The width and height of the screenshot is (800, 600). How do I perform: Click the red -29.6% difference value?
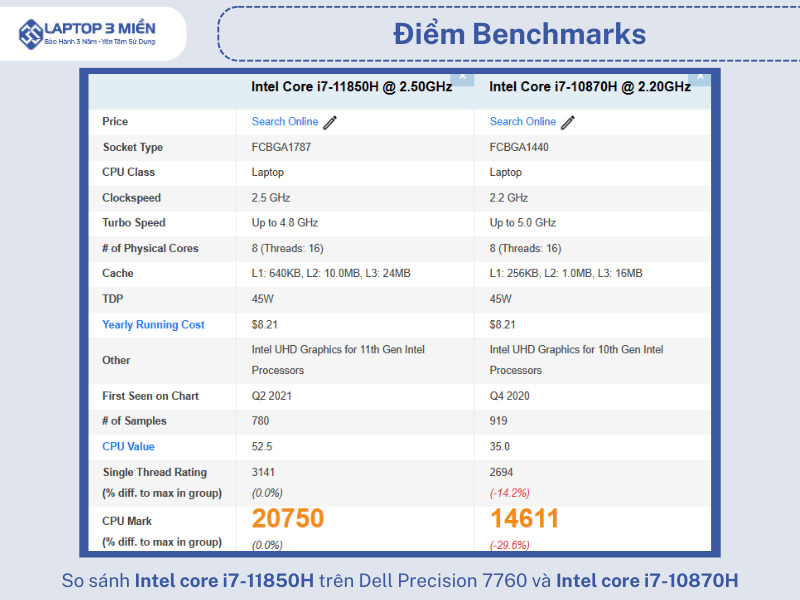[x=509, y=545]
